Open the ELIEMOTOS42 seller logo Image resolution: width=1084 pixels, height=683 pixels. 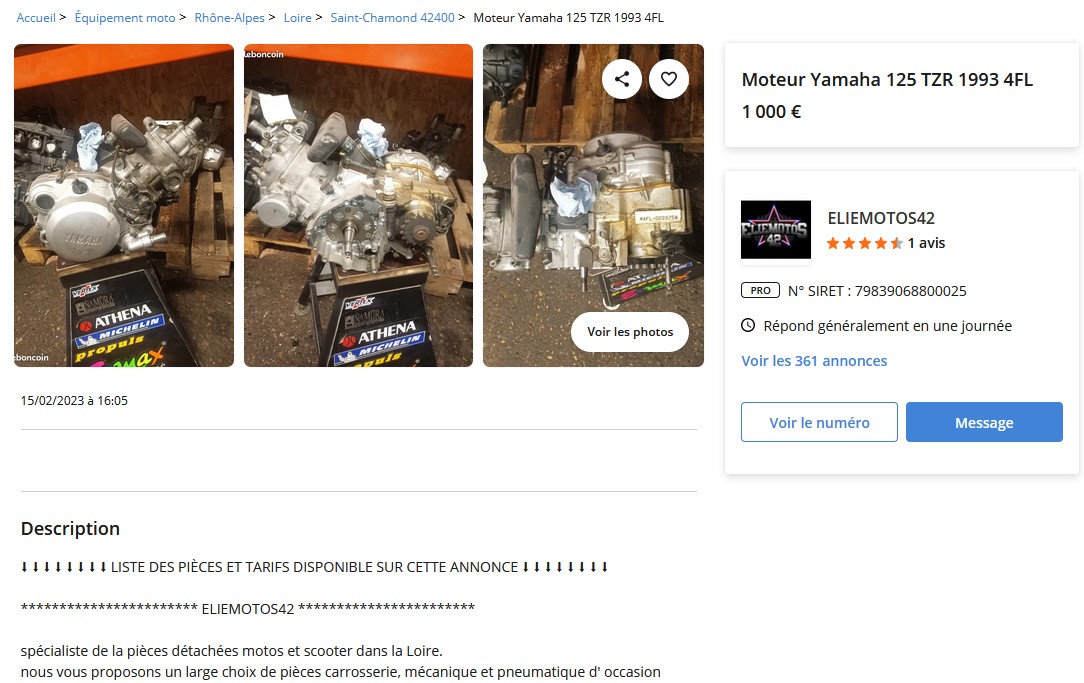click(x=776, y=230)
